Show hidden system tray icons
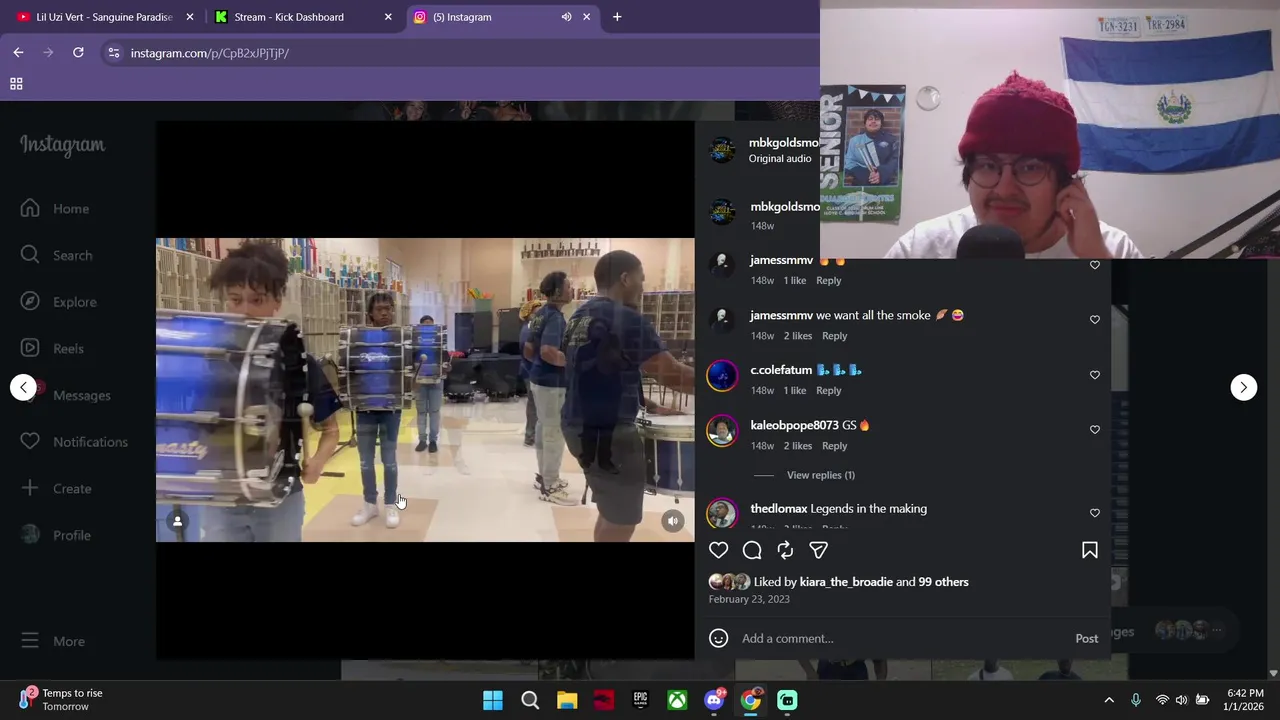Screen dimensions: 1280x720 (1108, 700)
